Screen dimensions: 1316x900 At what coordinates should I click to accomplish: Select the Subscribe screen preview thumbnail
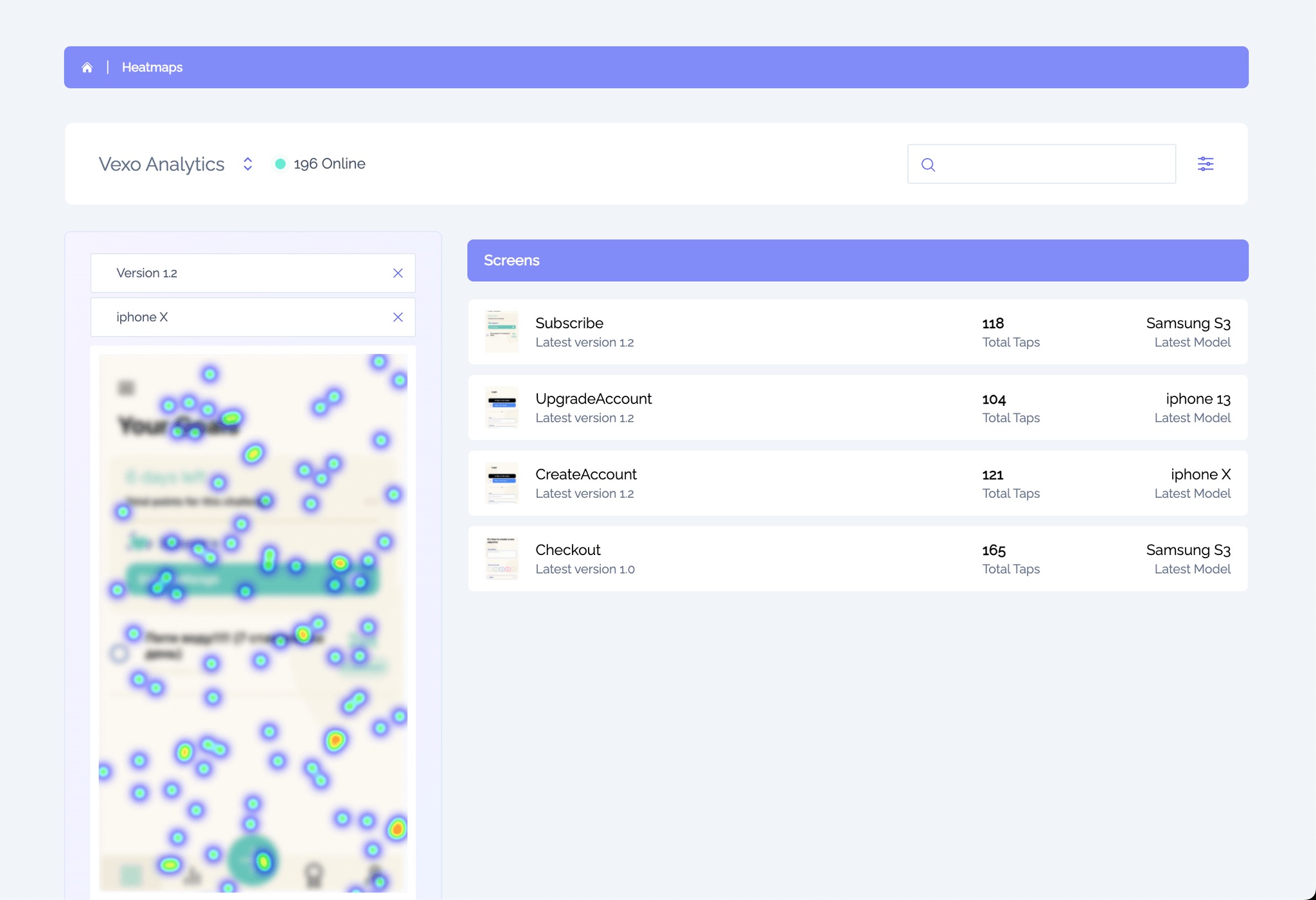tap(502, 331)
